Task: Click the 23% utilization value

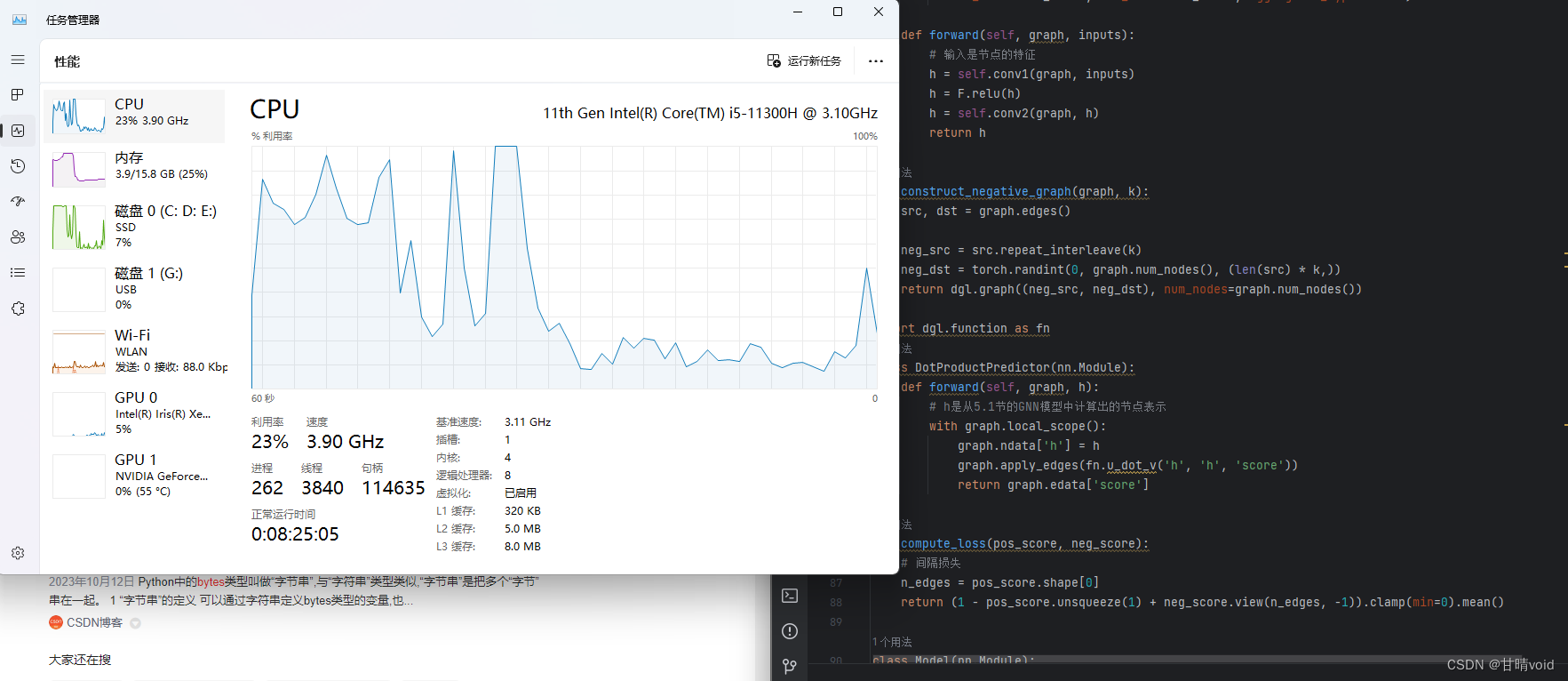Action: pyautogui.click(x=270, y=442)
